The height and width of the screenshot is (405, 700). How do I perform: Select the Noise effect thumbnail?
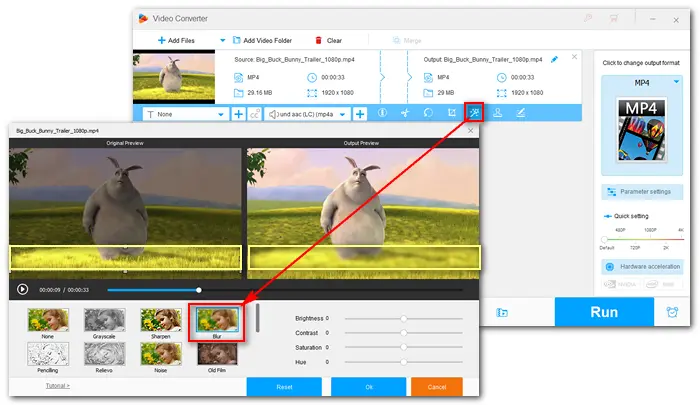161,354
